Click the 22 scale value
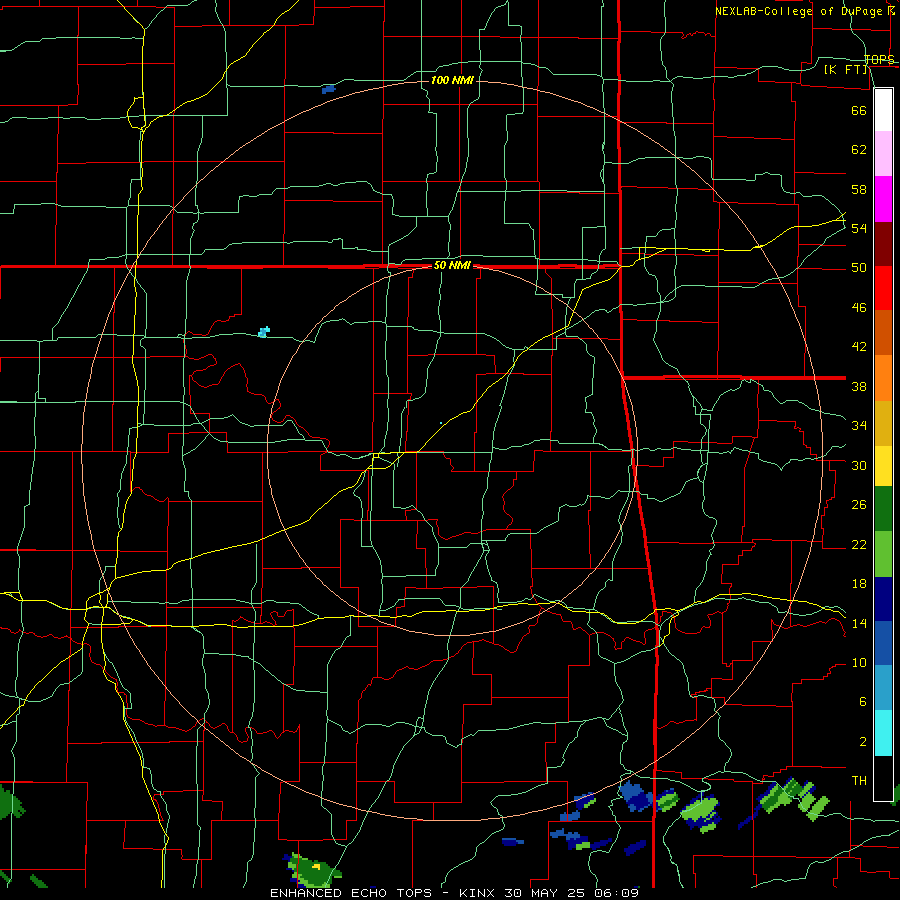 pos(859,544)
